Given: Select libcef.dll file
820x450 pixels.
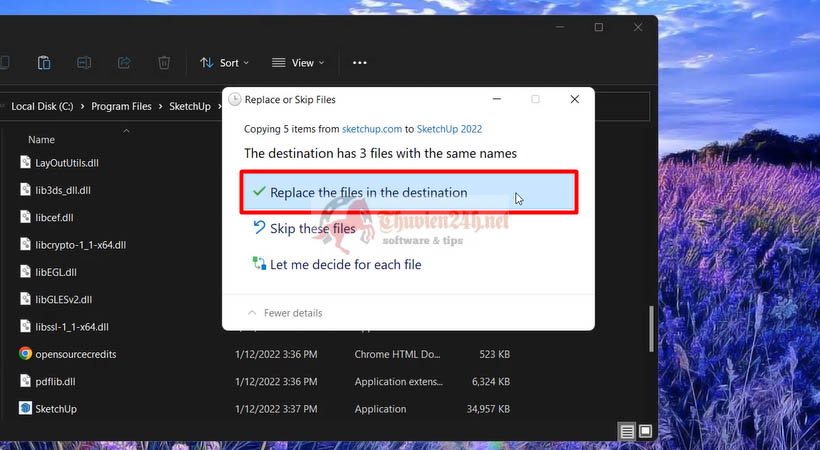Looking at the screenshot, I should coord(54,218).
